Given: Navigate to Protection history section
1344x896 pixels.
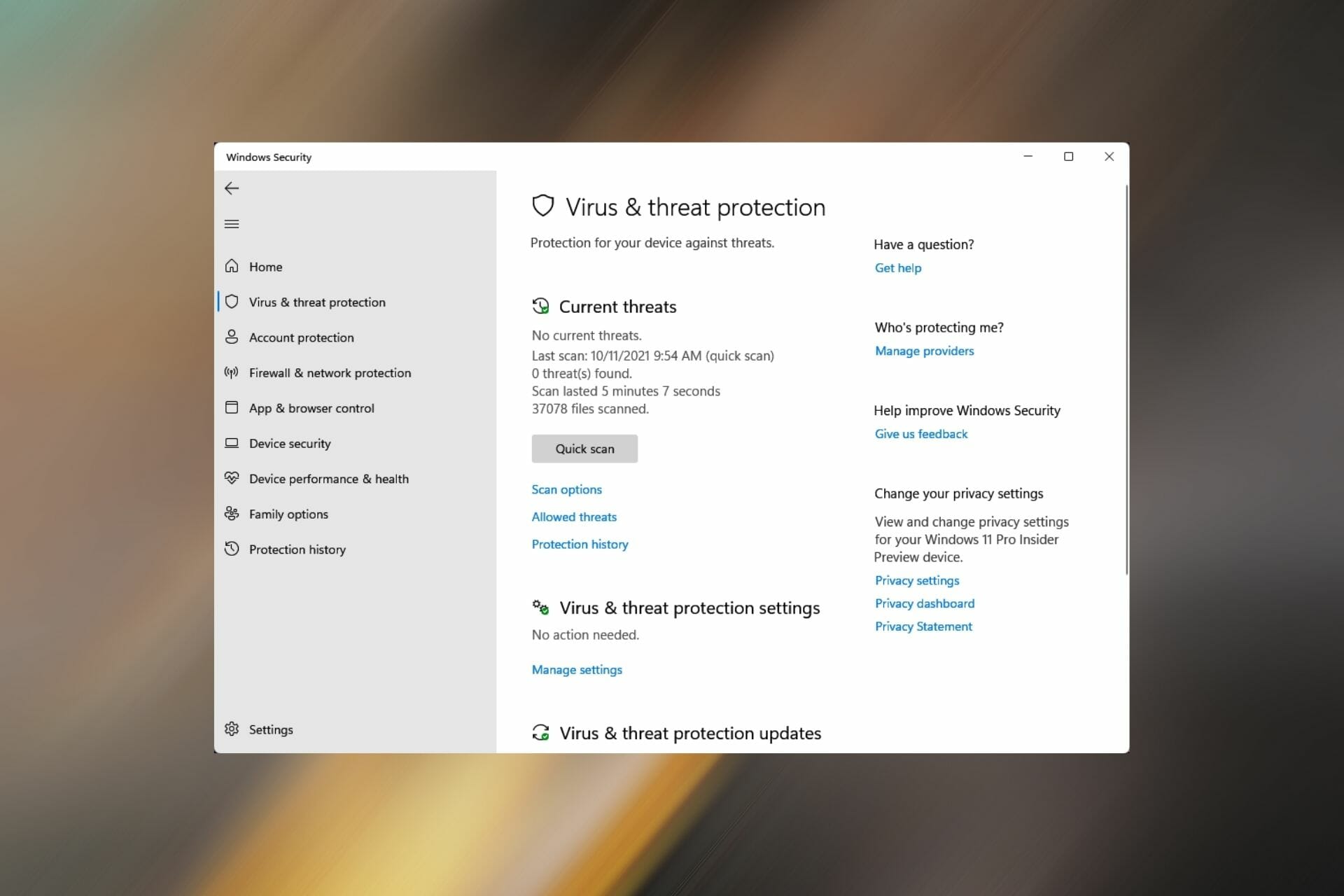Looking at the screenshot, I should pos(297,549).
